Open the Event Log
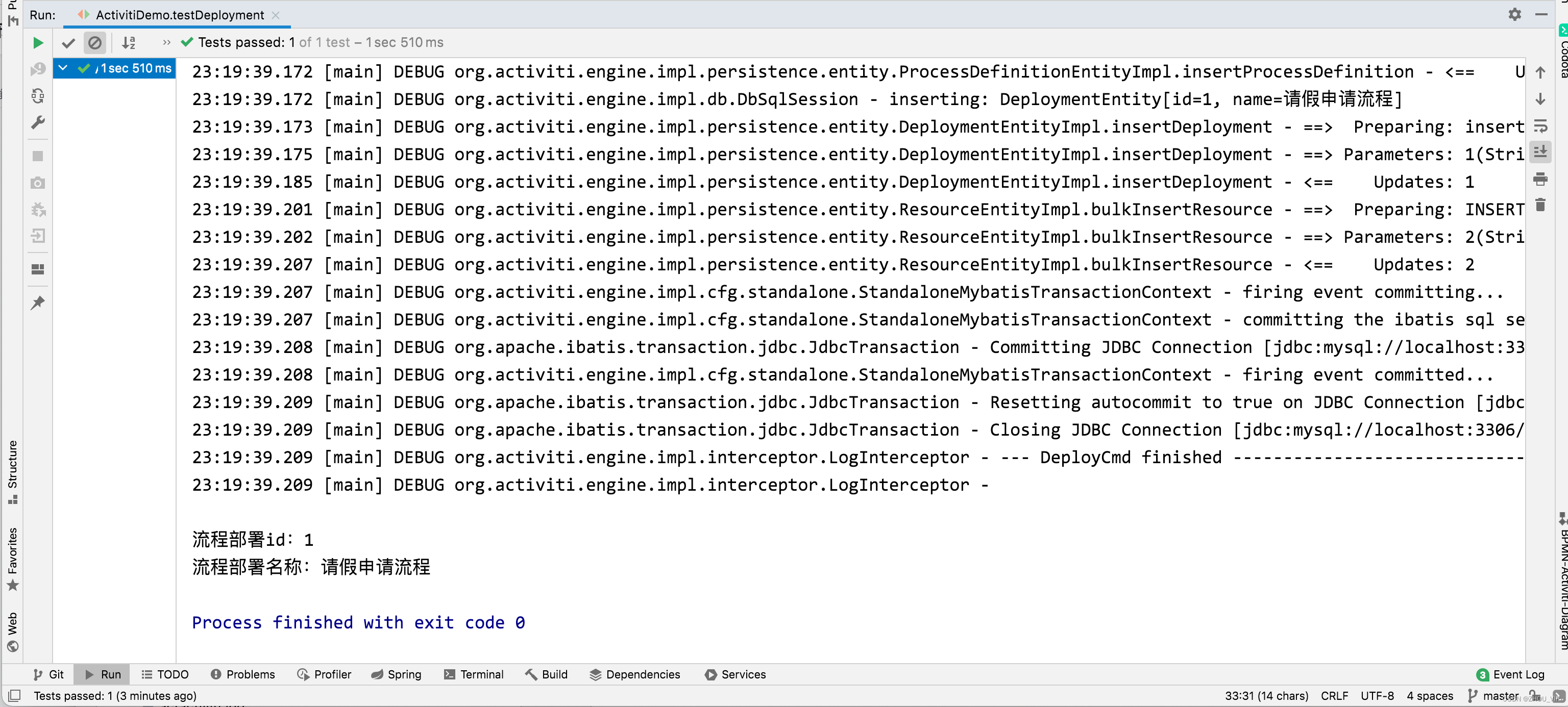Screen dimensions: 1568x707 tap(1510, 674)
